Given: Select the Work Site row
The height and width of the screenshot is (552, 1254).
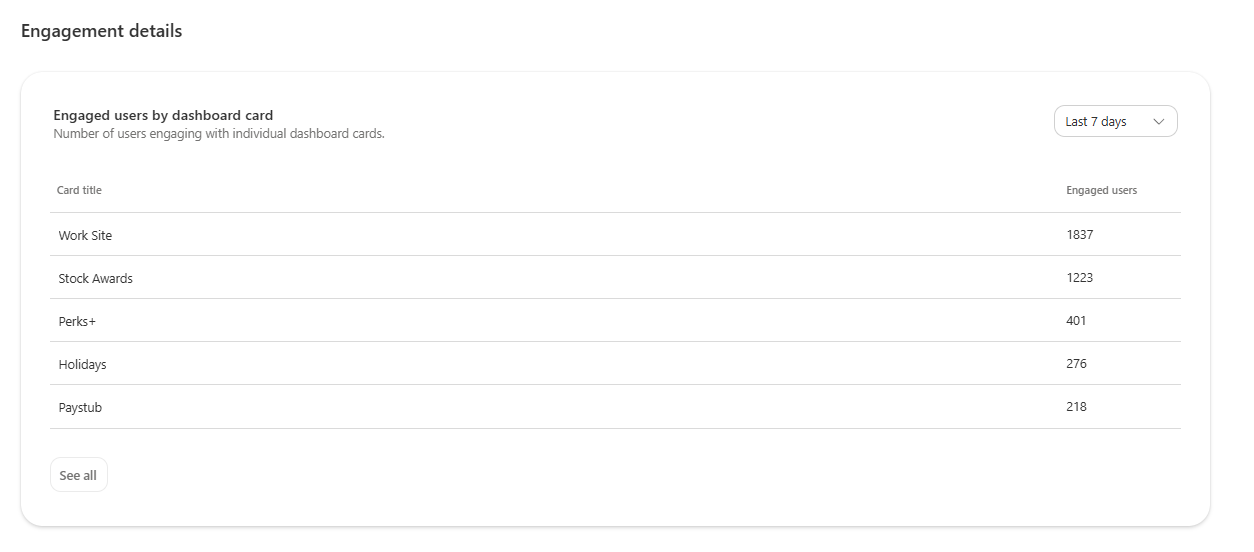Looking at the screenshot, I should pos(615,235).
